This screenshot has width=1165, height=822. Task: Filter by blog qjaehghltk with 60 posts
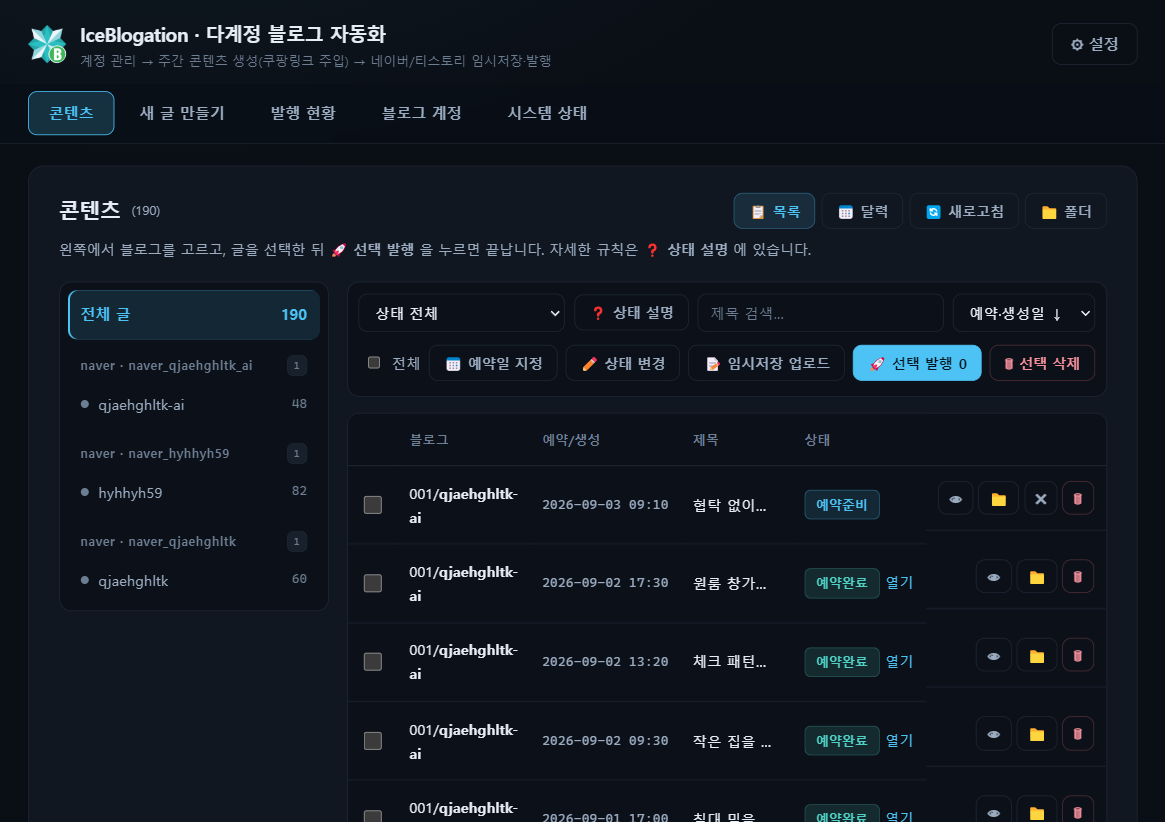click(x=194, y=580)
